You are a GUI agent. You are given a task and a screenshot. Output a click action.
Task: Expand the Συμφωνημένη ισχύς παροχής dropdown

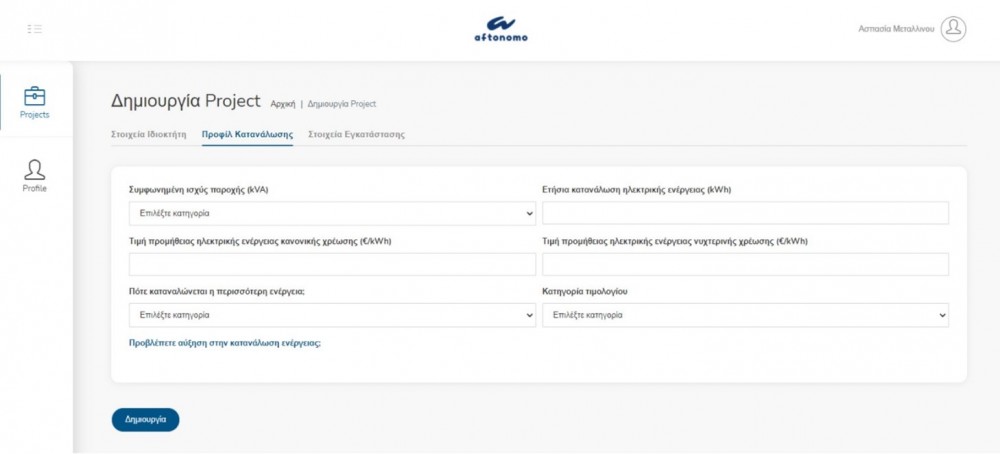(x=332, y=213)
